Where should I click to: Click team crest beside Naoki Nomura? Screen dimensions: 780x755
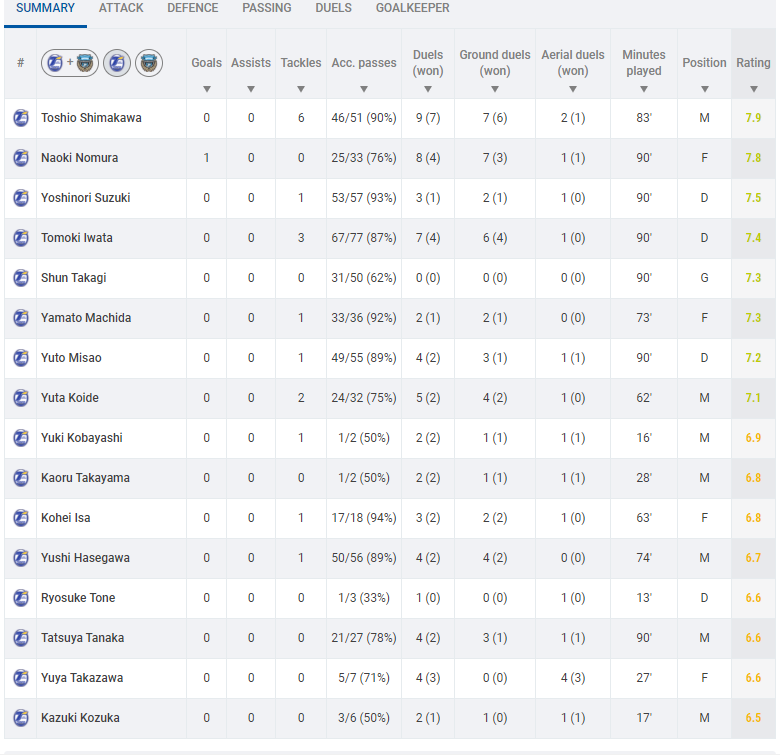click(20, 158)
